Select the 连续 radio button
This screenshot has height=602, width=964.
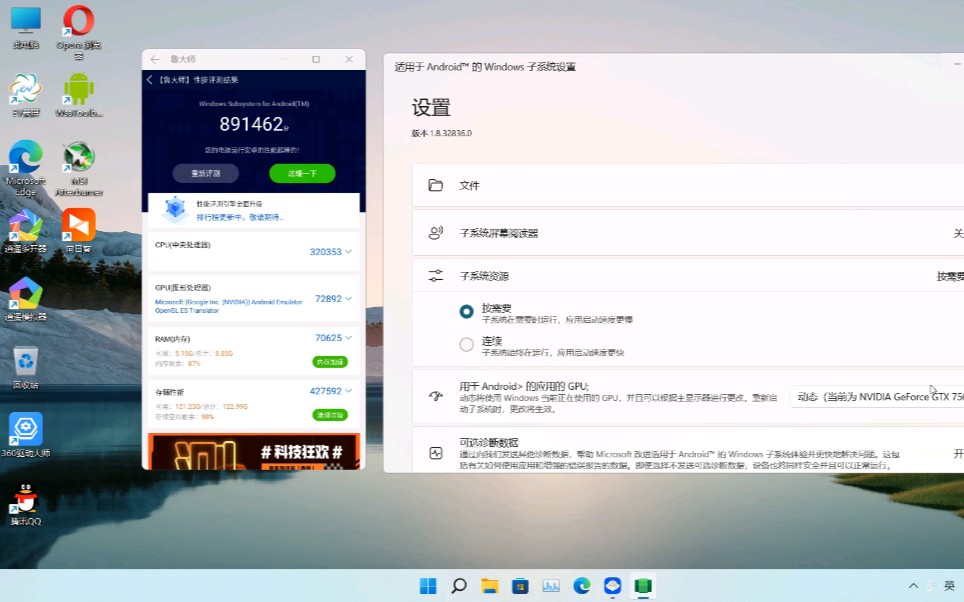(466, 344)
